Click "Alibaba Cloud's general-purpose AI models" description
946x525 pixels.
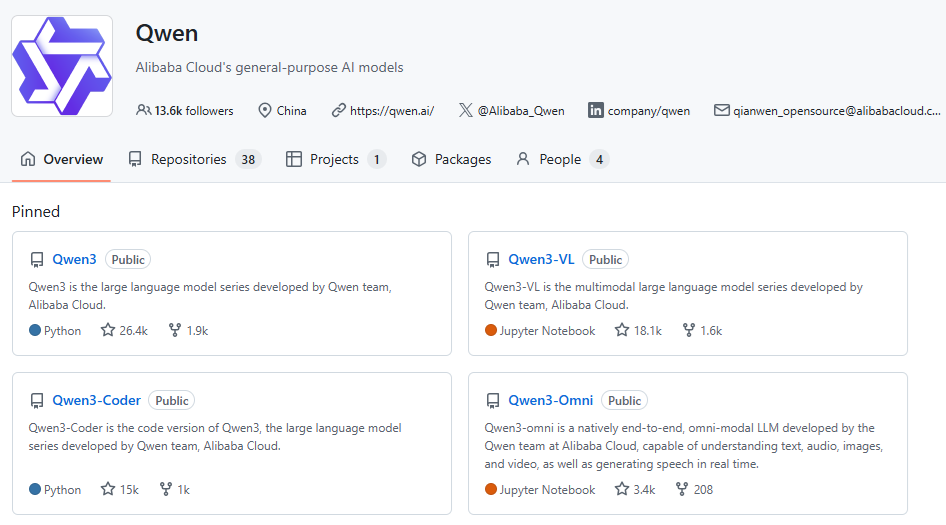pos(269,68)
